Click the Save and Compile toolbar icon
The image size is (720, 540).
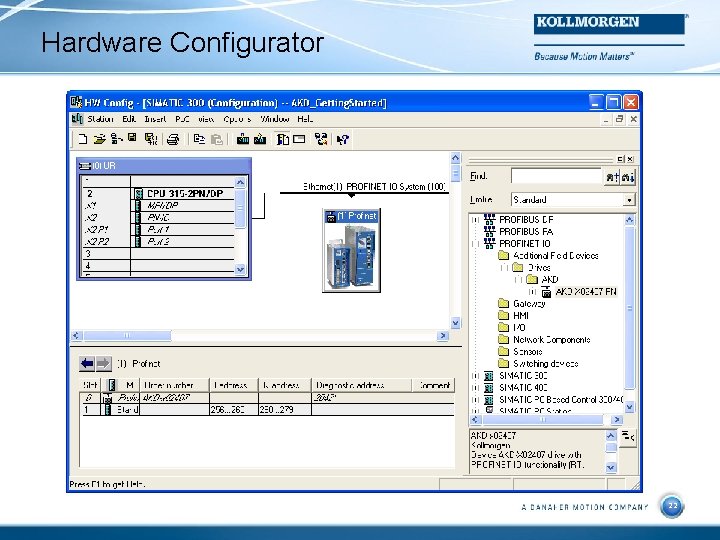(x=151, y=139)
